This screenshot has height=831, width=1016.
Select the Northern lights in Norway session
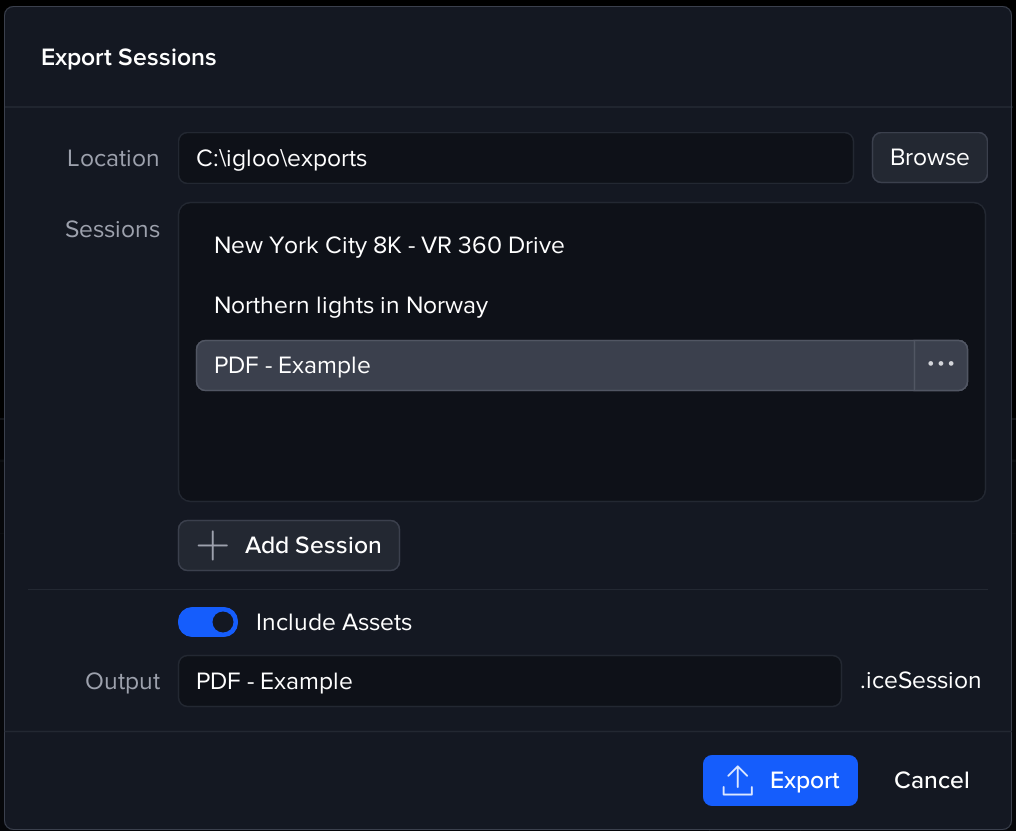(x=351, y=305)
